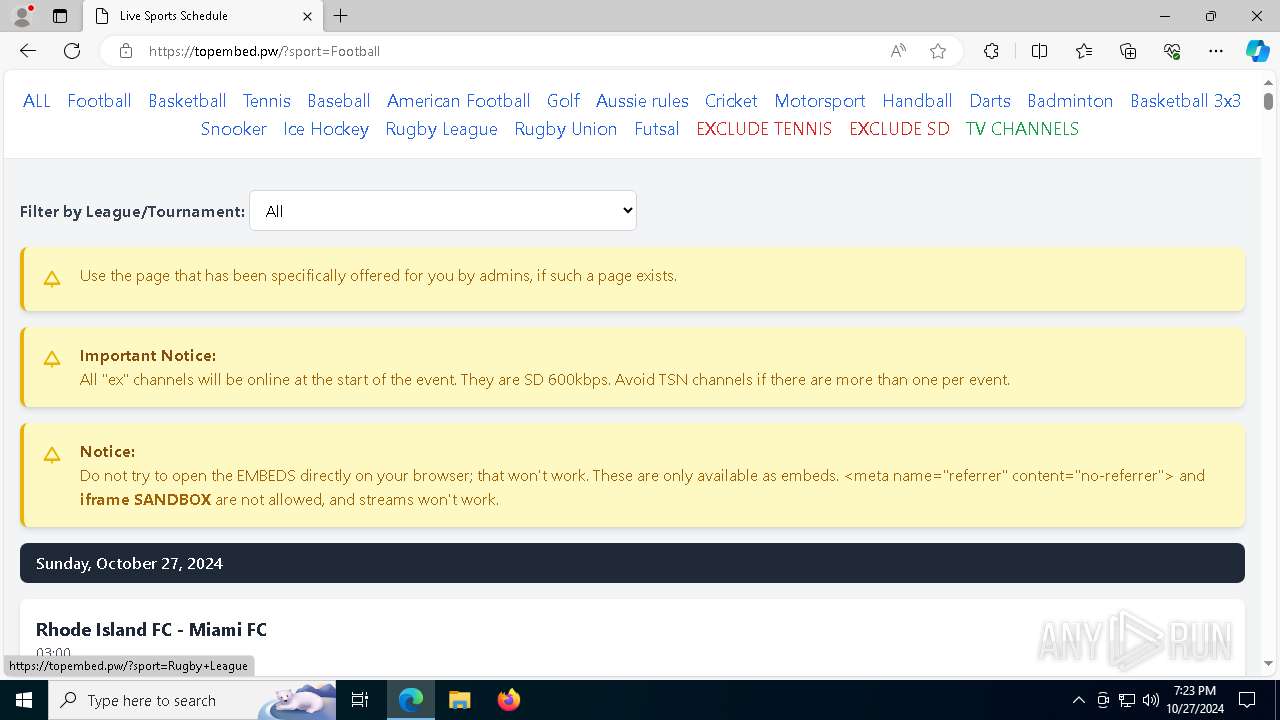Click page vertical scrollbar thumb
Viewport: 1280px width, 720px height.
point(1268,101)
